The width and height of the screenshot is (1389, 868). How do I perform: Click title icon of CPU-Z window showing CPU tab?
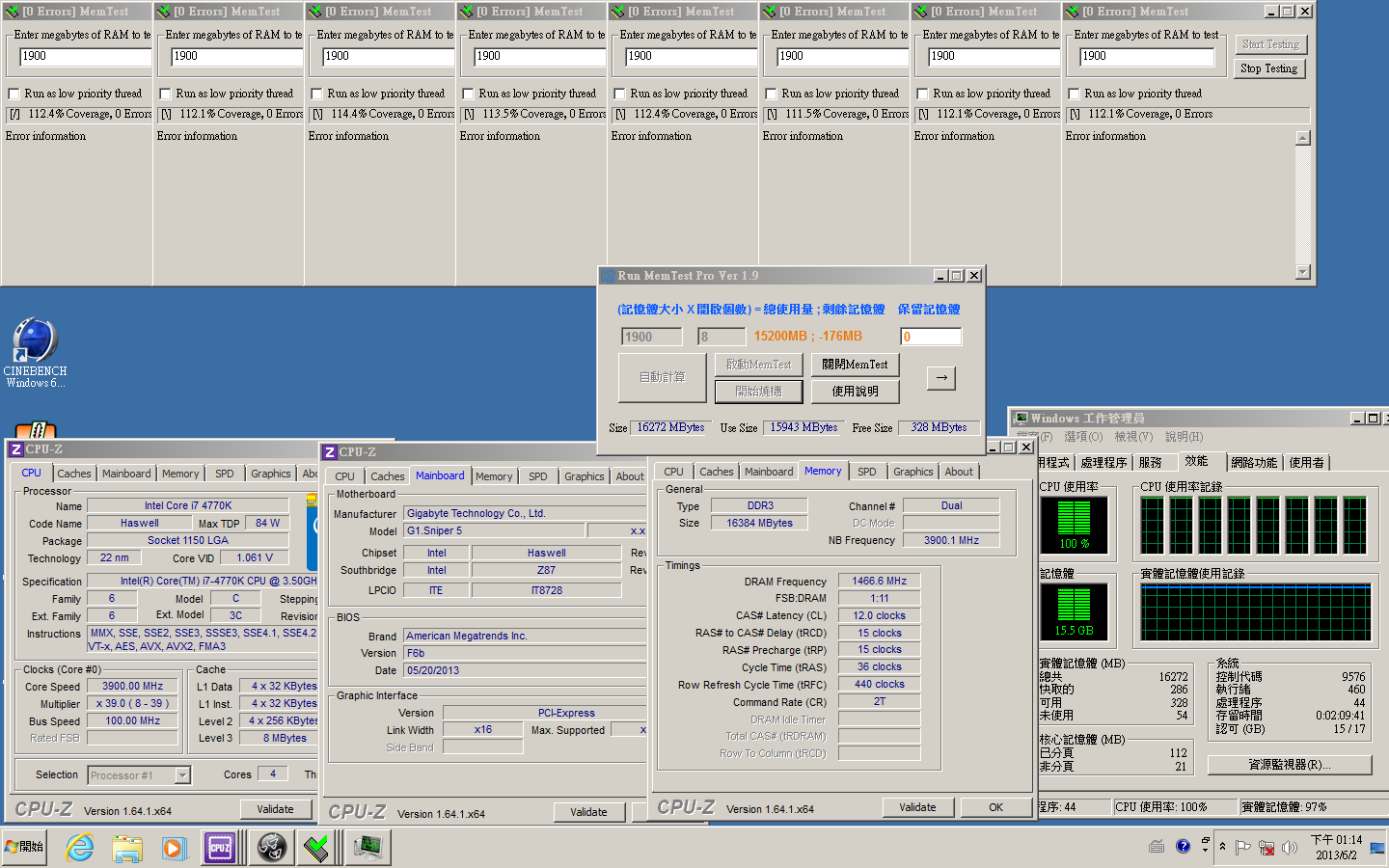point(15,449)
